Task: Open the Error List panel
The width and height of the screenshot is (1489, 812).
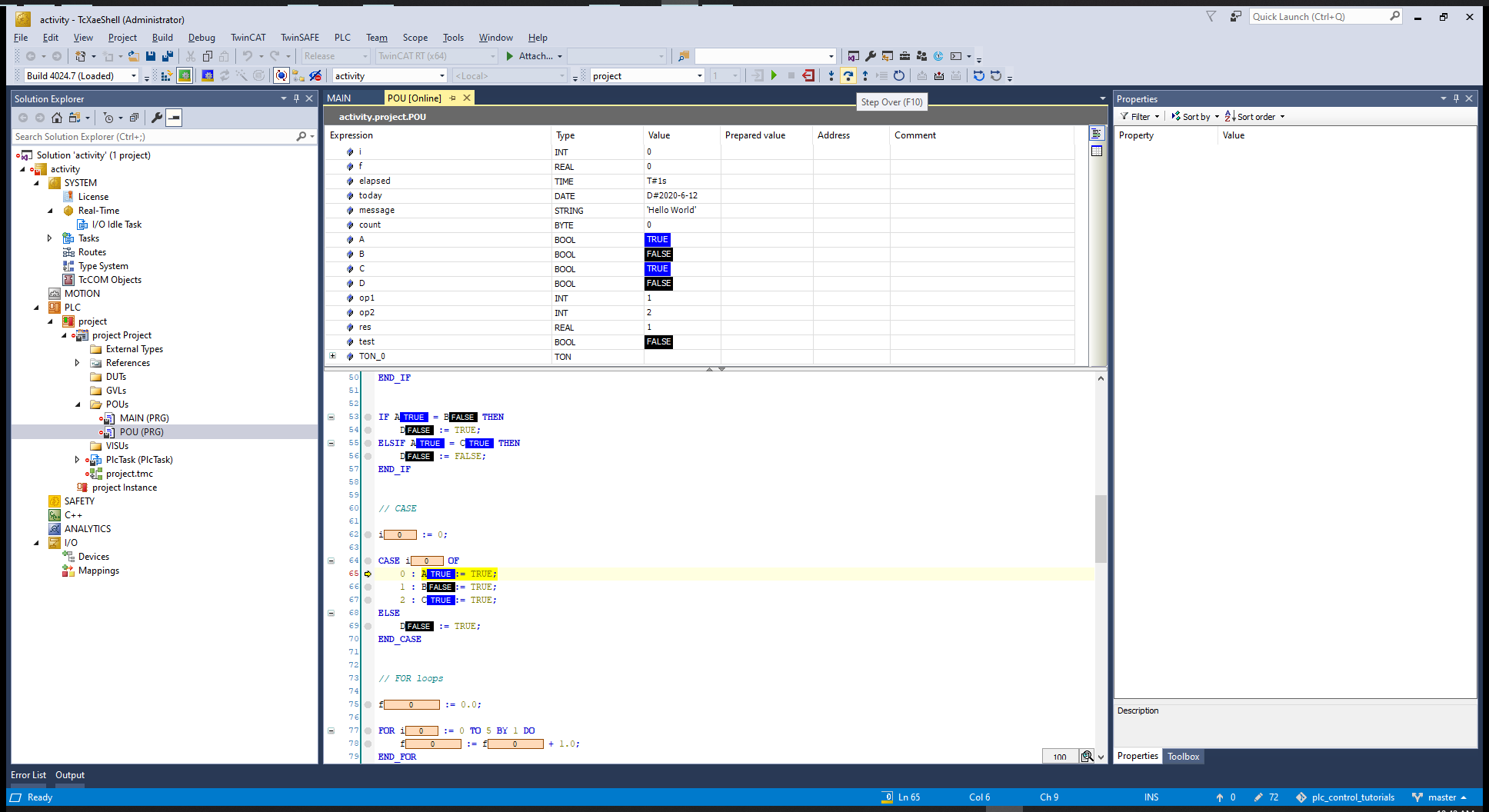Action: pos(28,775)
